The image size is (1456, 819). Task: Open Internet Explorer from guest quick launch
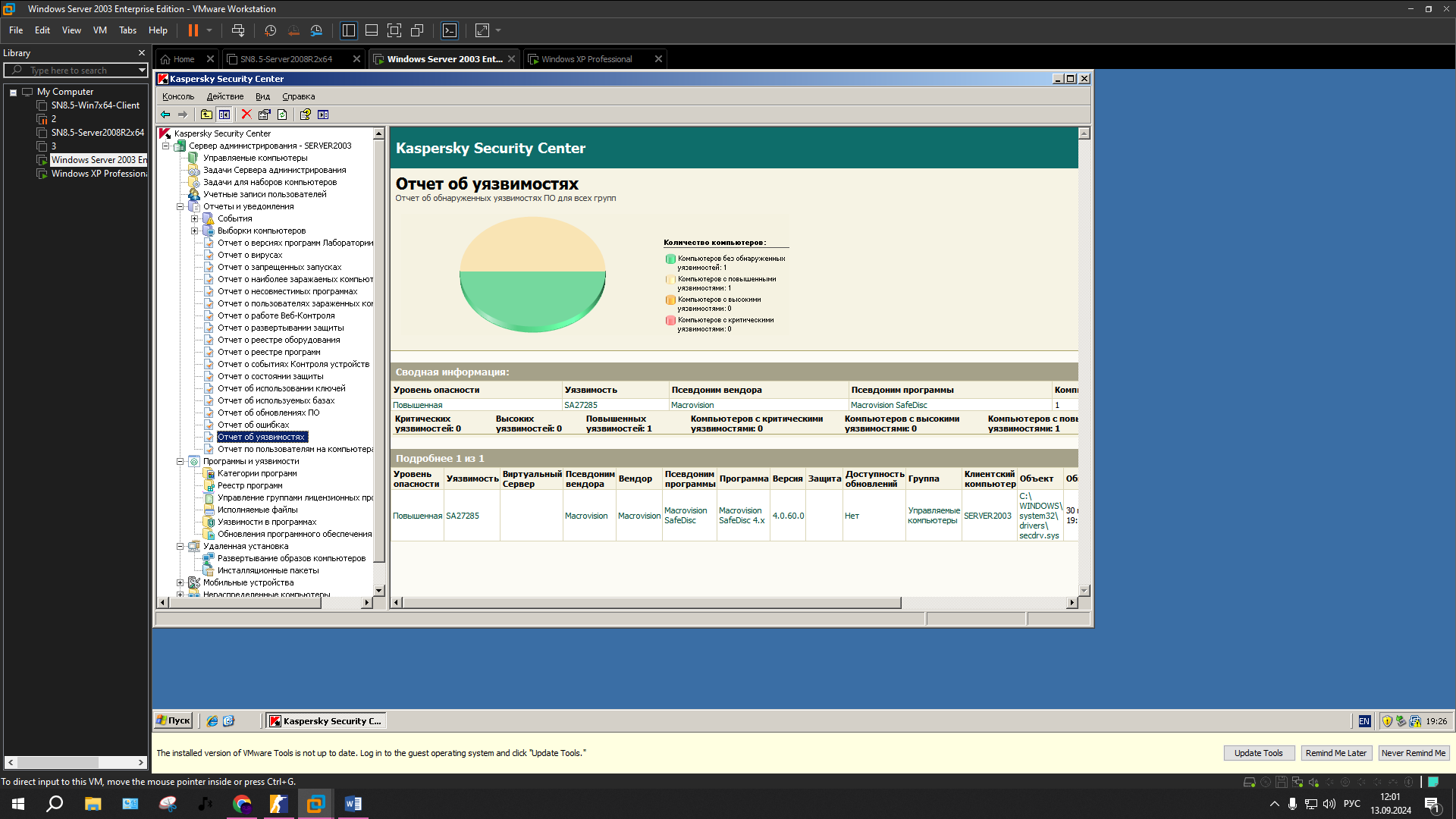tap(212, 721)
